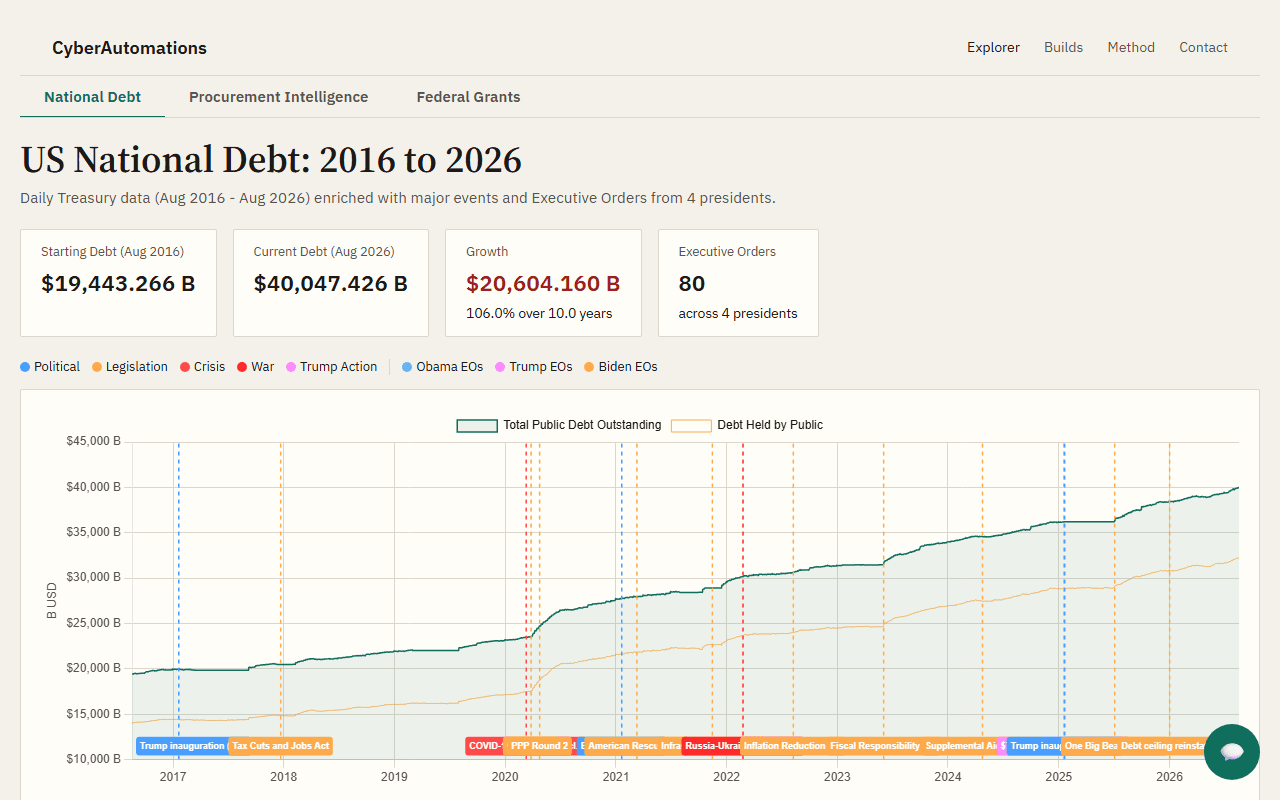Open the Contact link
1280x800 pixels.
click(x=1203, y=47)
